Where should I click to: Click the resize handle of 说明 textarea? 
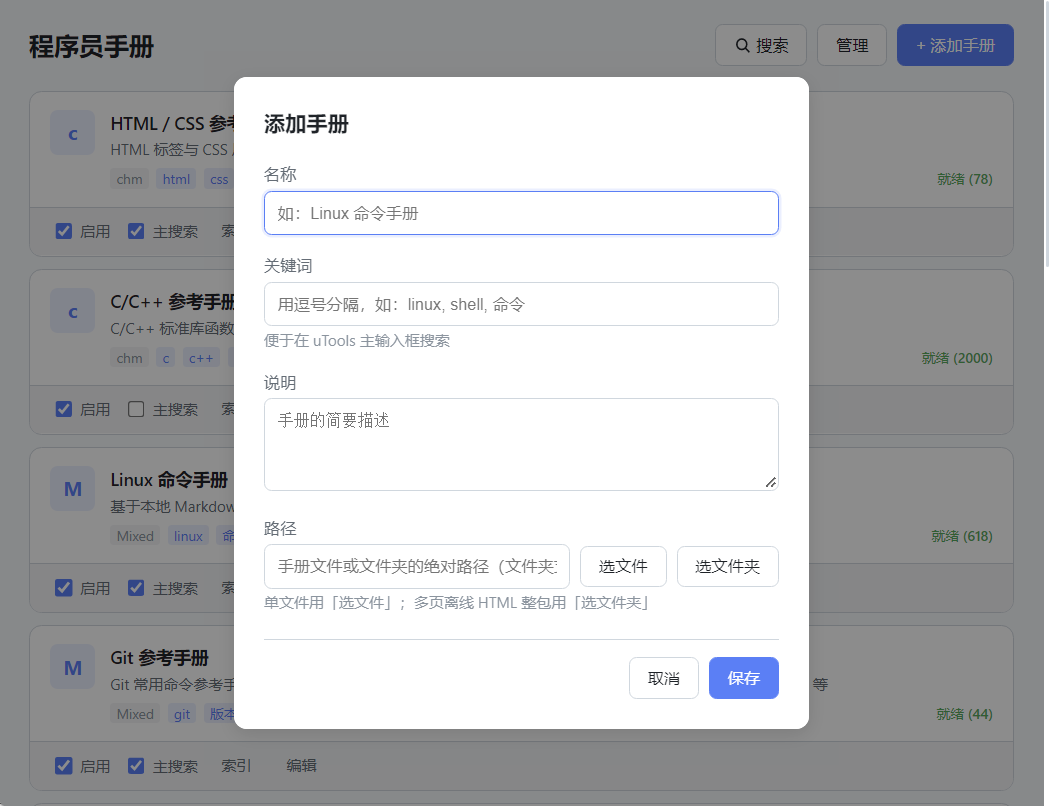point(770,482)
